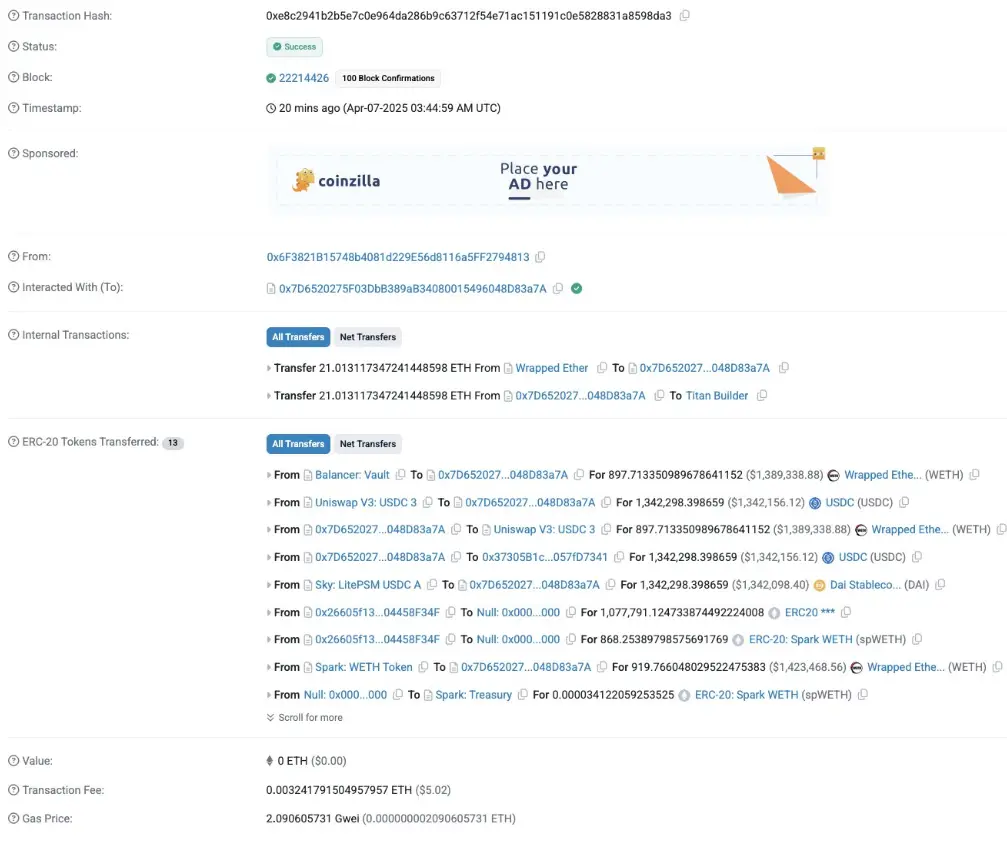Copy the Spark: Treasury address
This screenshot has height=841, width=1007.
click(522, 695)
